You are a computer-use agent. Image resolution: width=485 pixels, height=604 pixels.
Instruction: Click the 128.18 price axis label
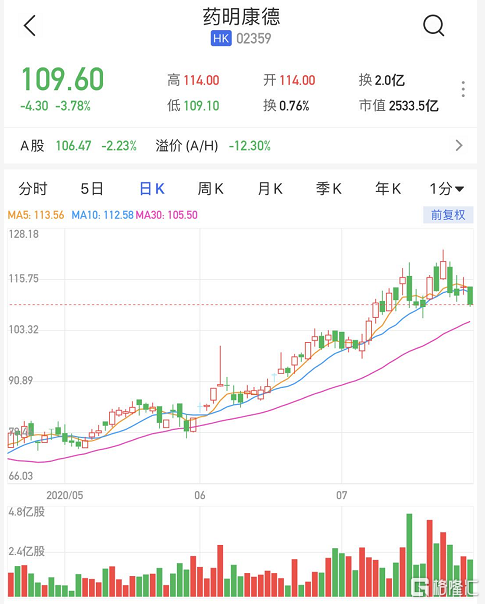tap(23, 234)
